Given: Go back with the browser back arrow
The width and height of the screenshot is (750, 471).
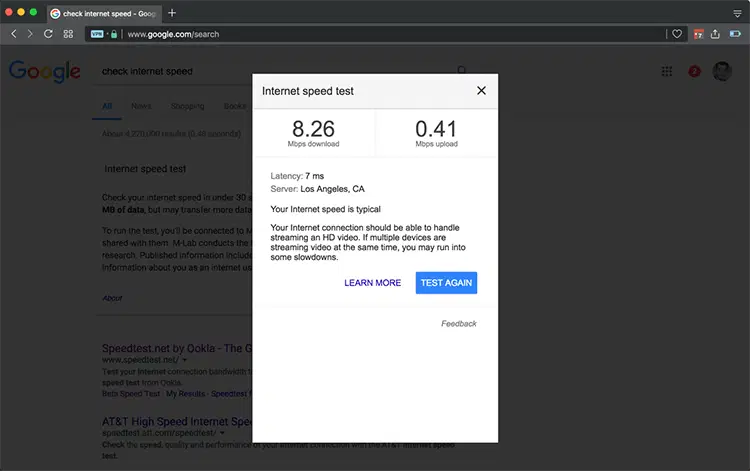Looking at the screenshot, I should (14, 34).
